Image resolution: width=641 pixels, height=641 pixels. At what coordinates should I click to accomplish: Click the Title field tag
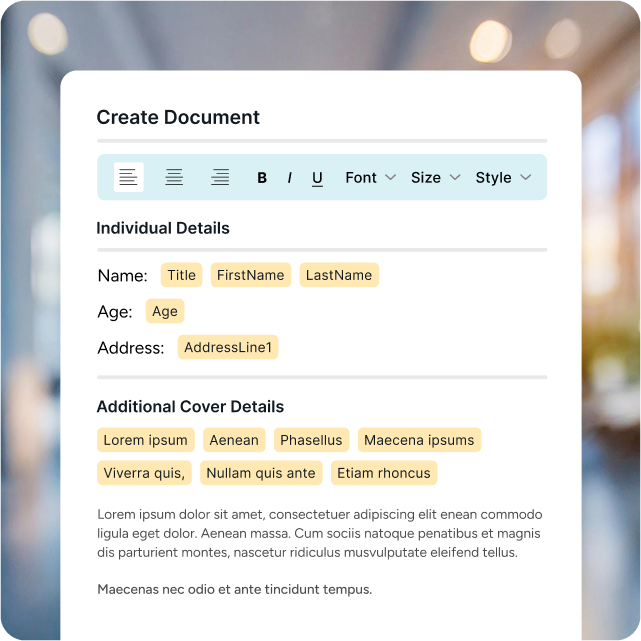click(x=182, y=275)
